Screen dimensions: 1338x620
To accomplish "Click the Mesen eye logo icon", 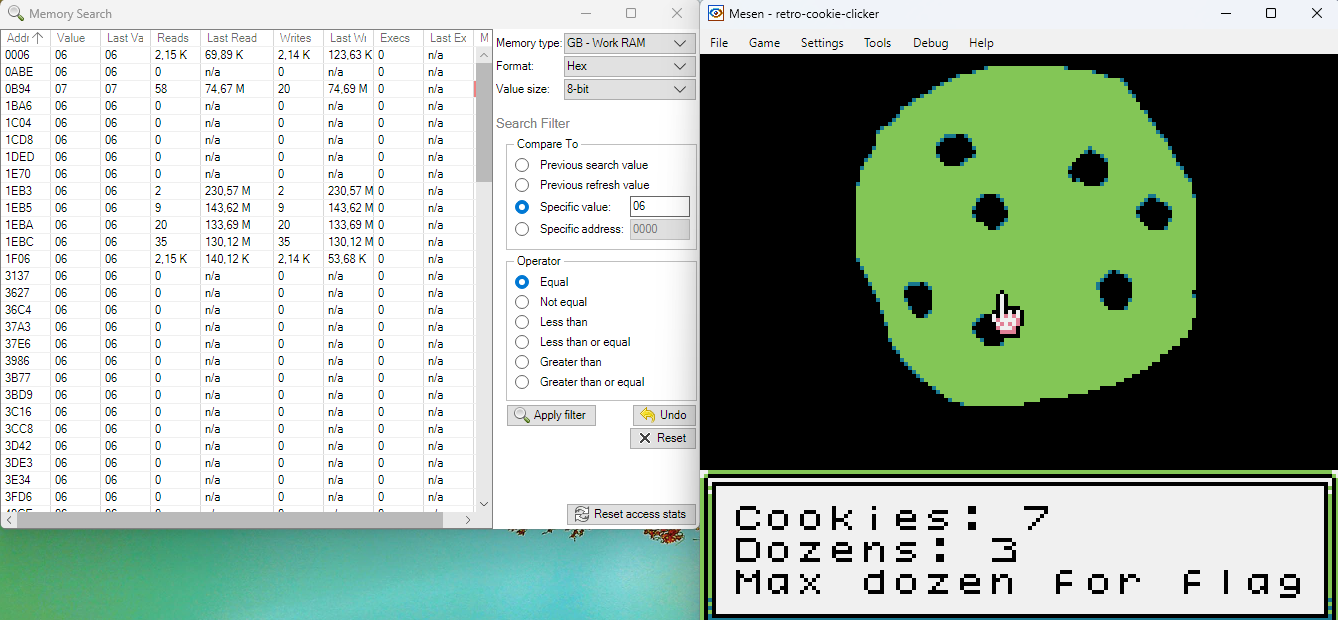I will coord(716,14).
